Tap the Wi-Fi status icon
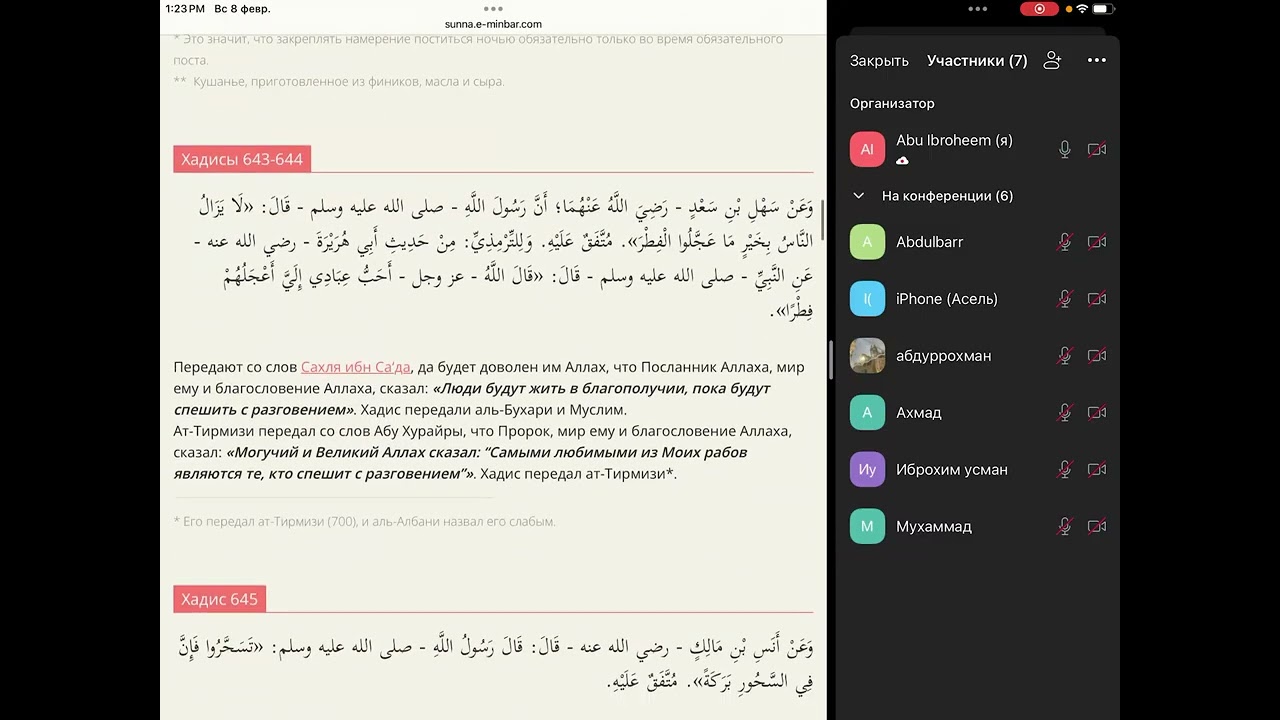The image size is (1280, 720). click(x=1082, y=9)
